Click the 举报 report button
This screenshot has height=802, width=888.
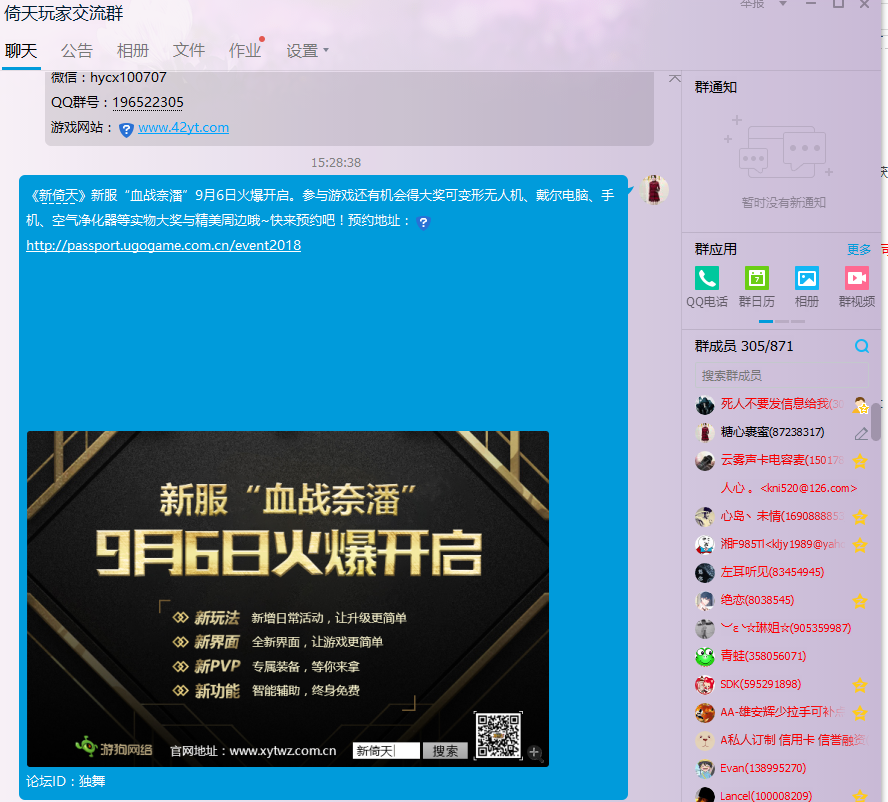753,5
